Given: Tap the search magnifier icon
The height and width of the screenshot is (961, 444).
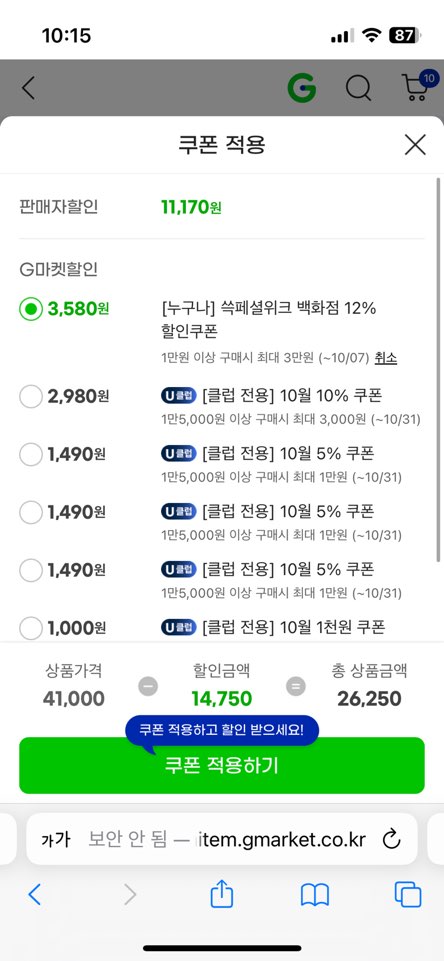Looking at the screenshot, I should tap(358, 88).
